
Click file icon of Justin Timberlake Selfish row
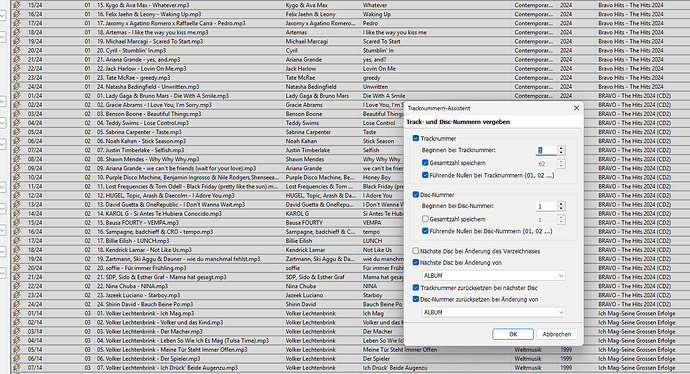coord(17,150)
